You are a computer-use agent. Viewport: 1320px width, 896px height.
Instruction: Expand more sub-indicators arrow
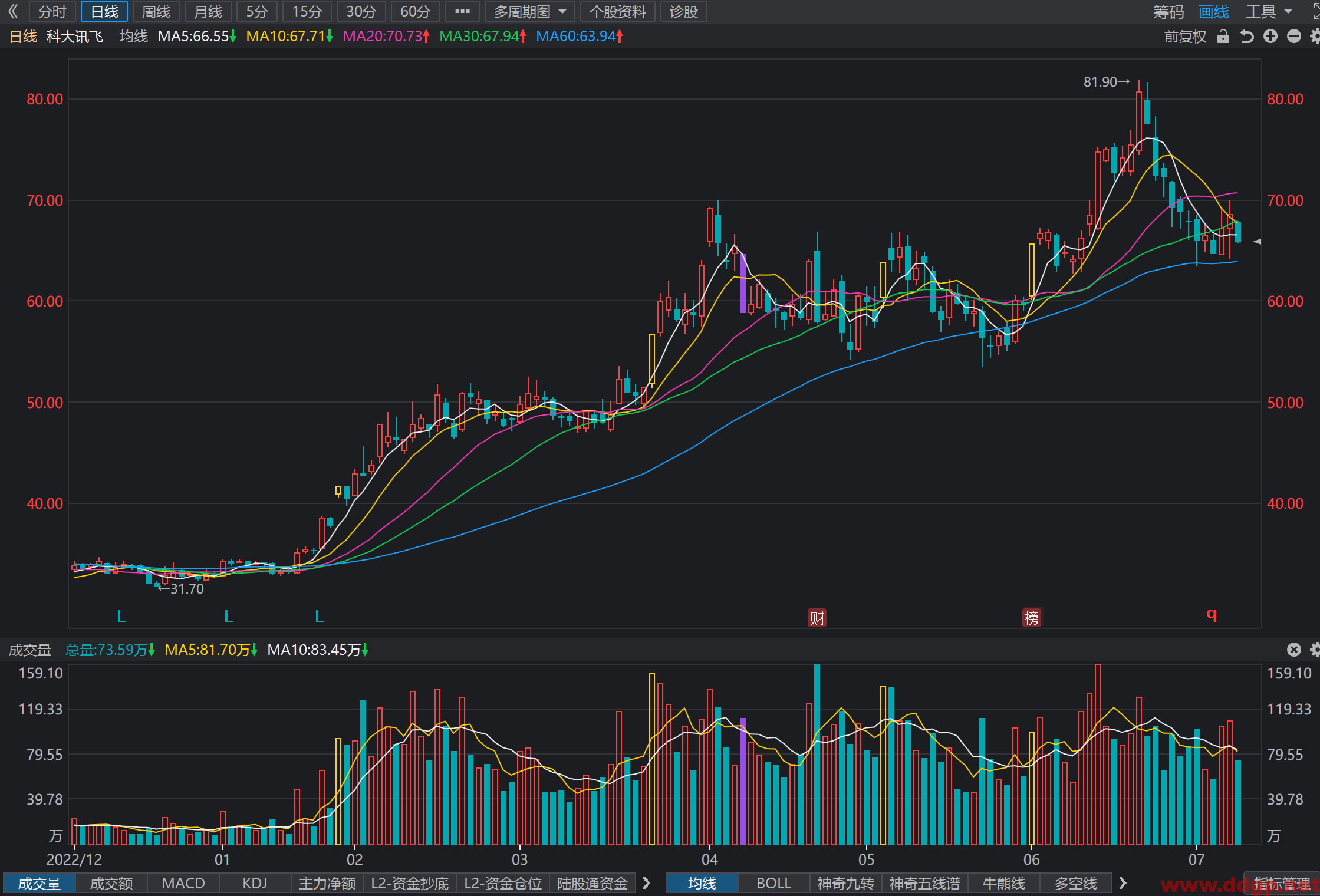point(647,883)
